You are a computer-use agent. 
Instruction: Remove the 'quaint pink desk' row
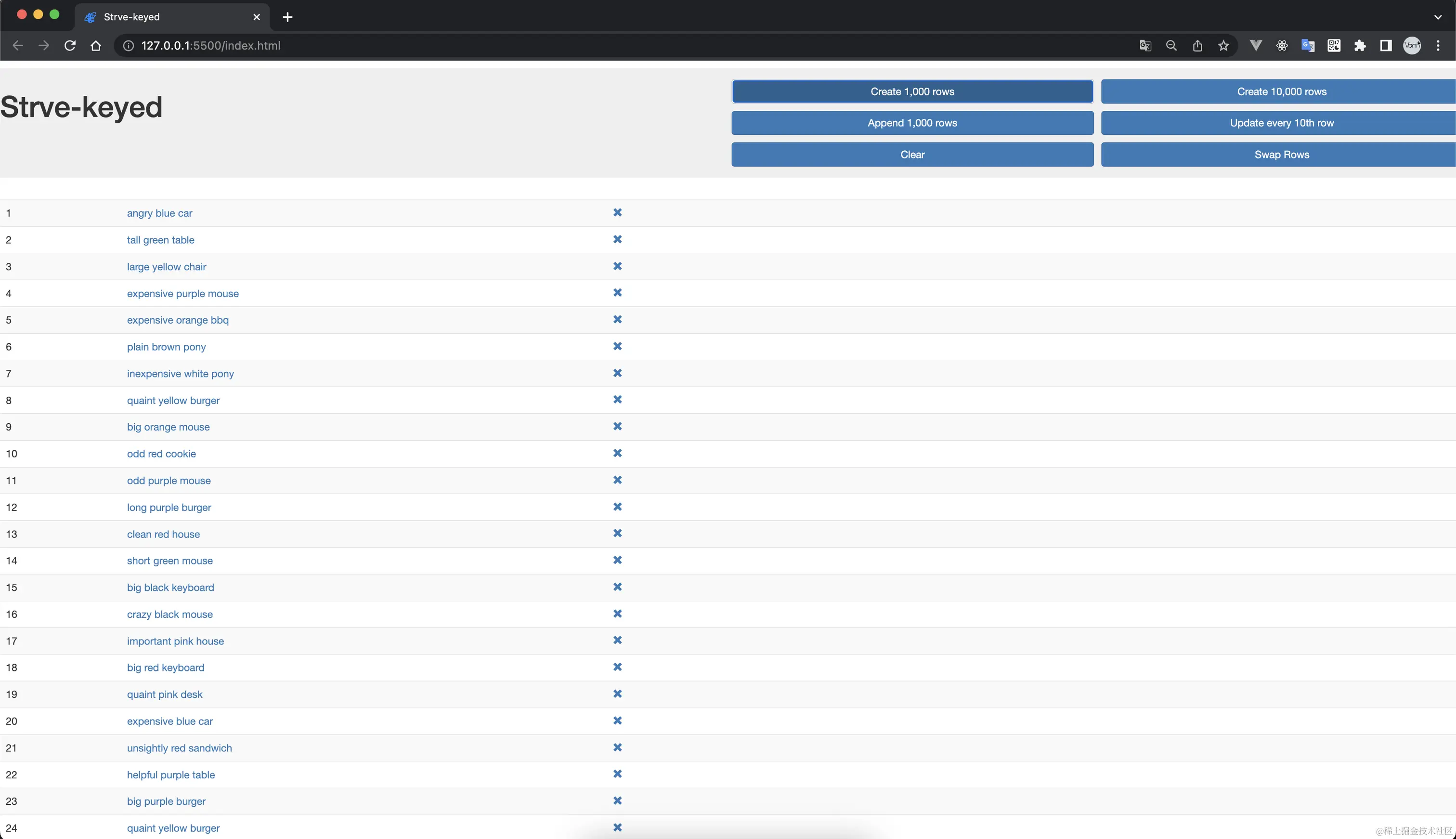point(617,694)
